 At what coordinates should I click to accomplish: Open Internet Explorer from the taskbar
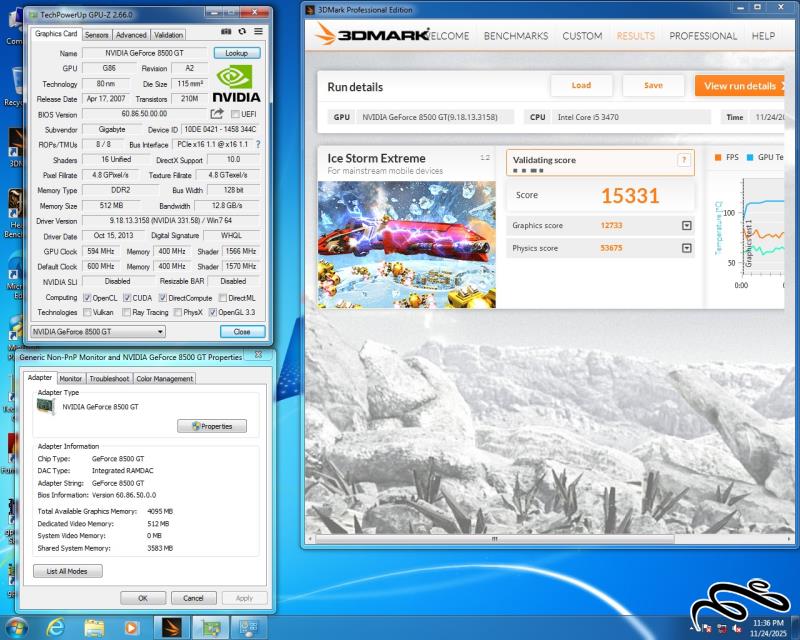(55, 627)
